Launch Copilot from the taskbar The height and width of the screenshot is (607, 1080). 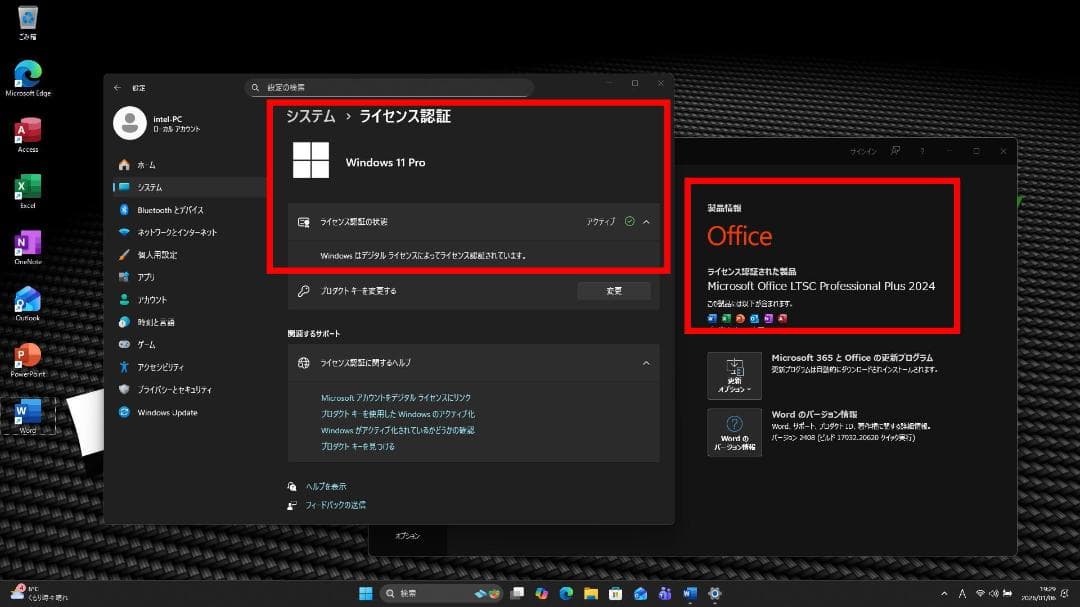click(542, 593)
